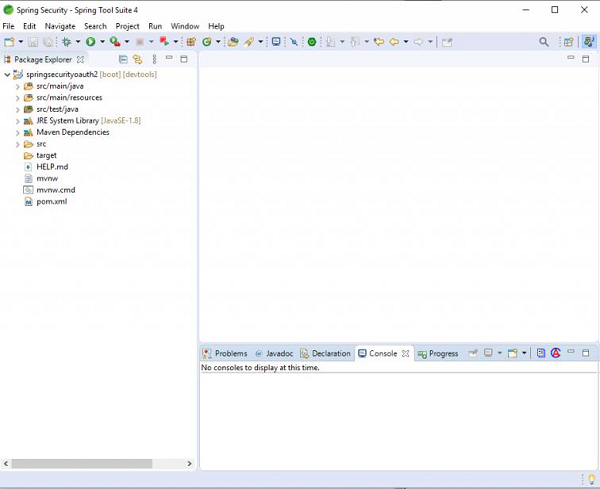Close the Package Explorer tab
The width and height of the screenshot is (600, 489).
pos(80,59)
